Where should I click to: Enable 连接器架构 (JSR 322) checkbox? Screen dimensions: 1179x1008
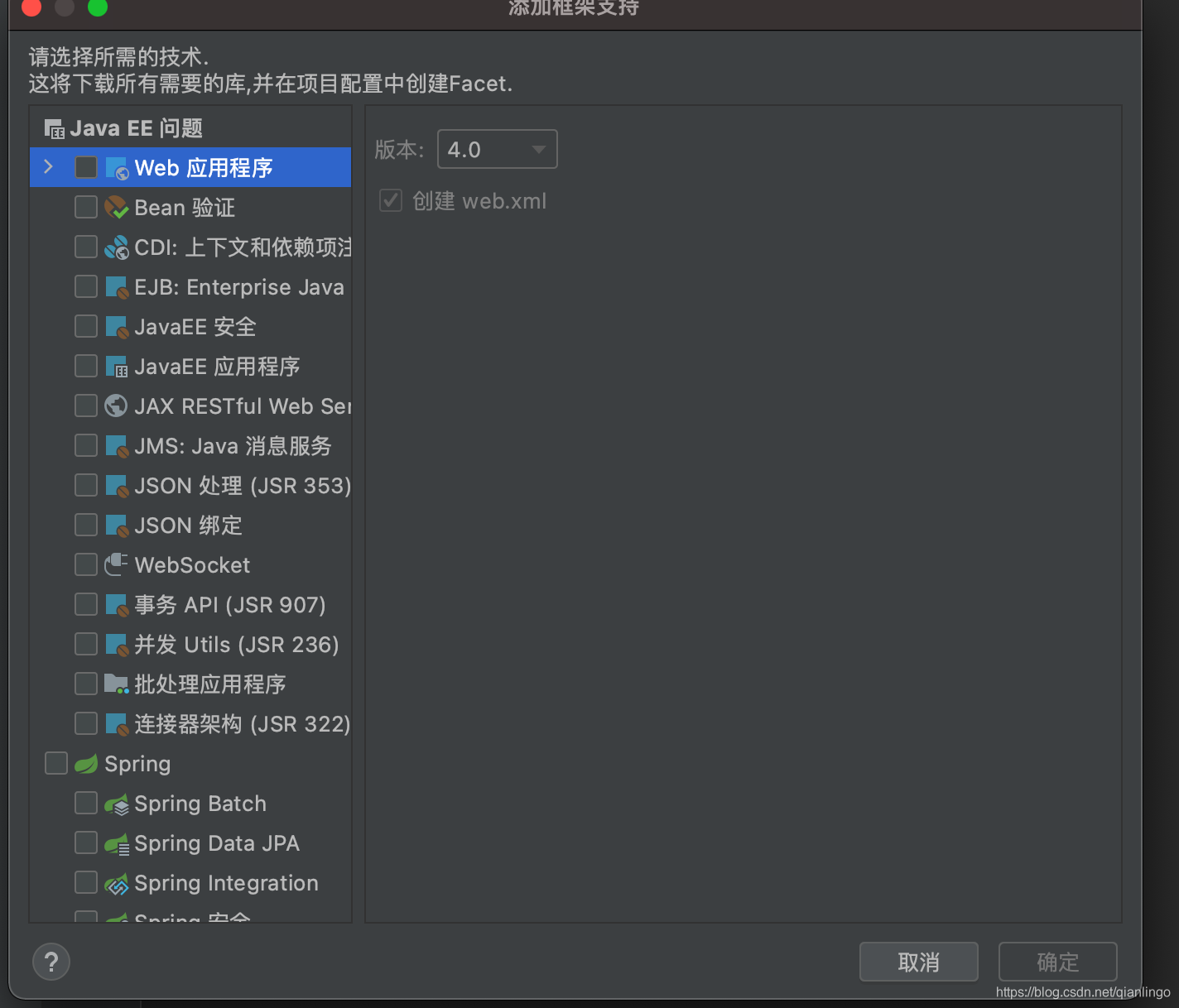coord(86,724)
